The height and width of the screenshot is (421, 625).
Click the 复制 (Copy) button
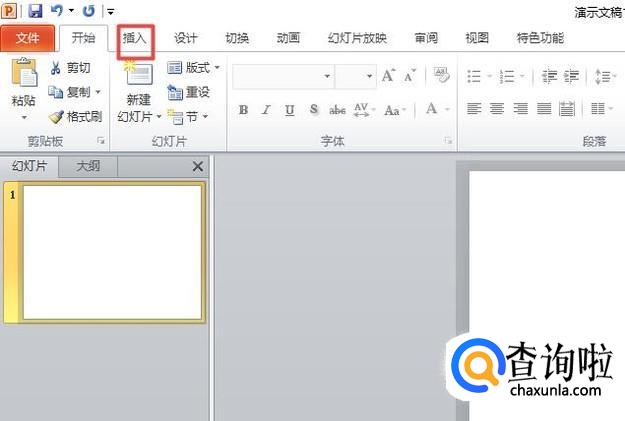pyautogui.click(x=69, y=92)
